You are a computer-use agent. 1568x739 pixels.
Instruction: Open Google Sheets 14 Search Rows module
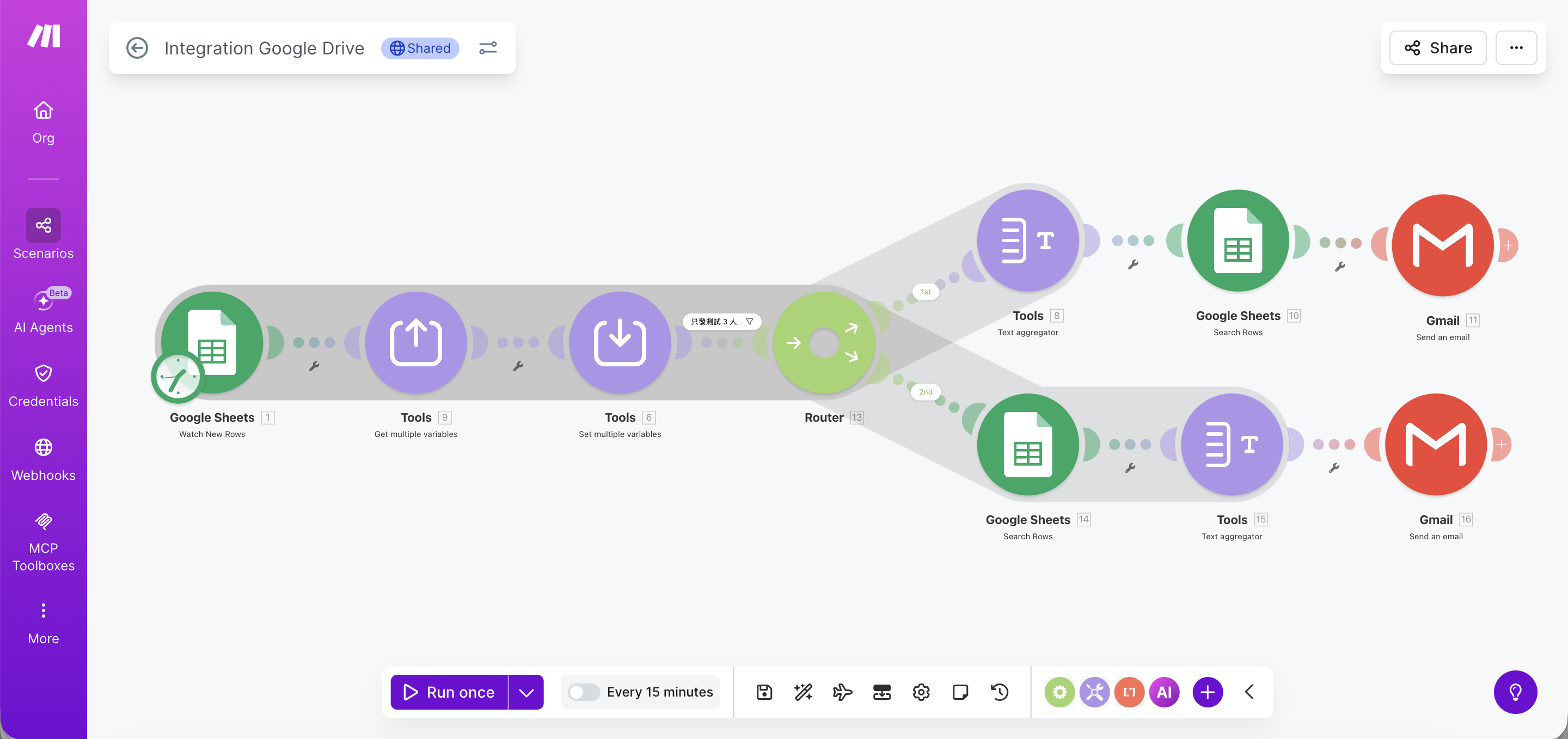pos(1028,445)
